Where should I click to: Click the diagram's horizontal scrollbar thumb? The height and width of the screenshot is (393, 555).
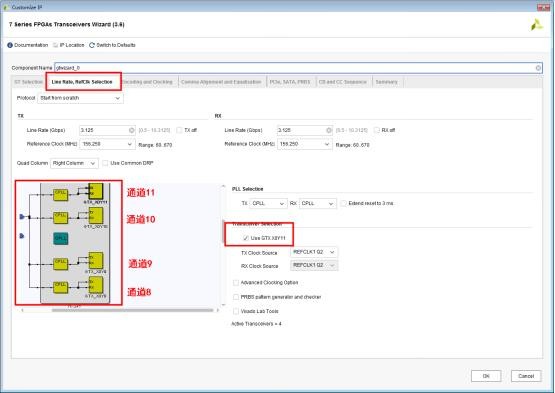133,311
